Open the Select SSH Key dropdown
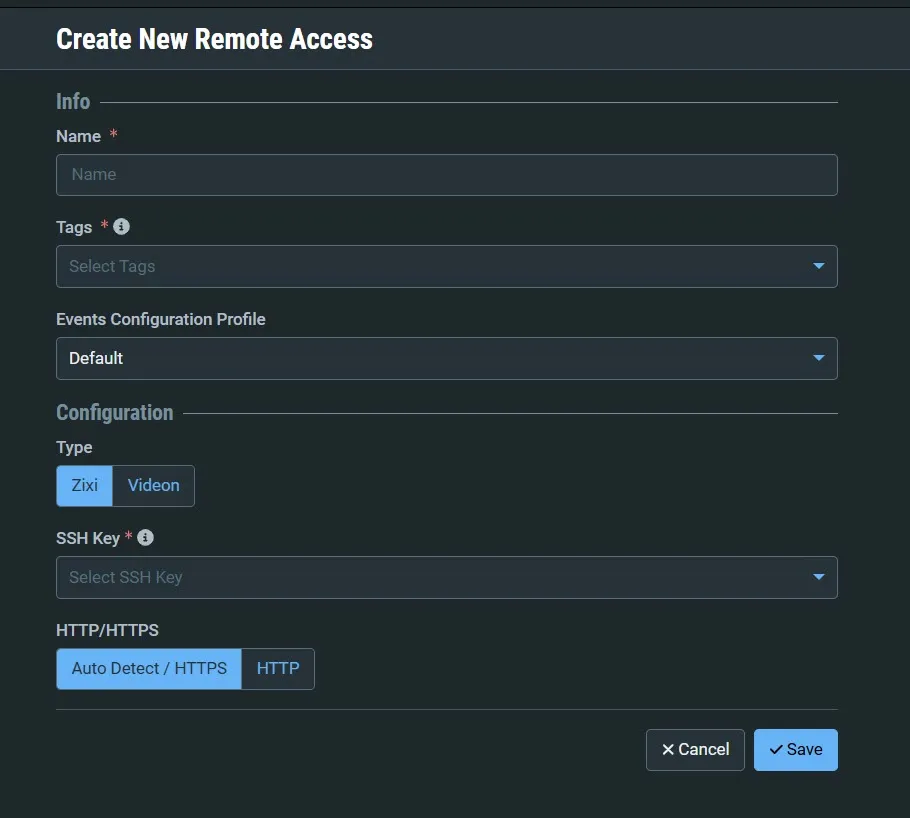Screen dimensions: 910x818 coord(447,578)
